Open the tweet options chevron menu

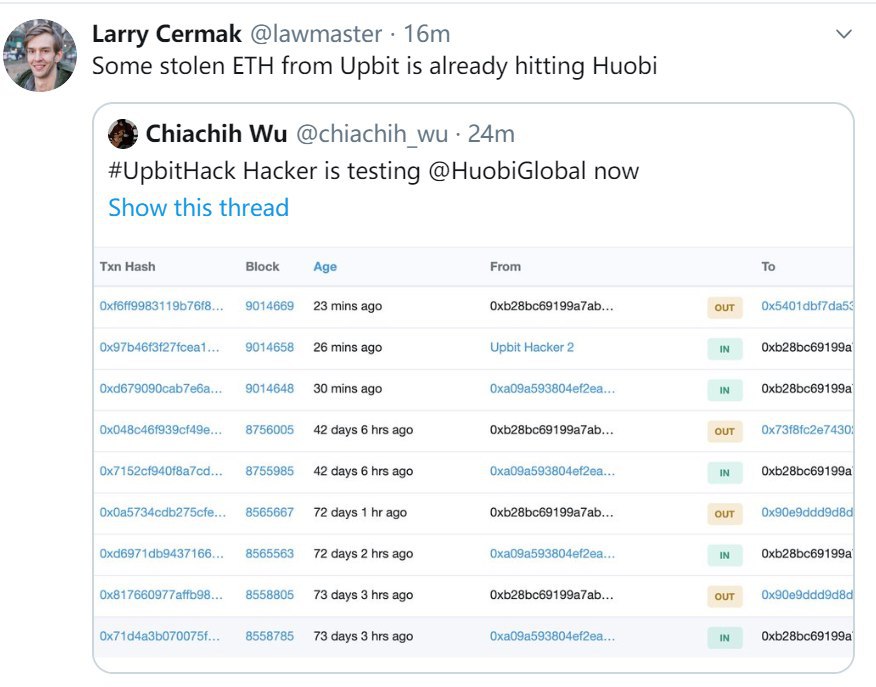click(843, 35)
